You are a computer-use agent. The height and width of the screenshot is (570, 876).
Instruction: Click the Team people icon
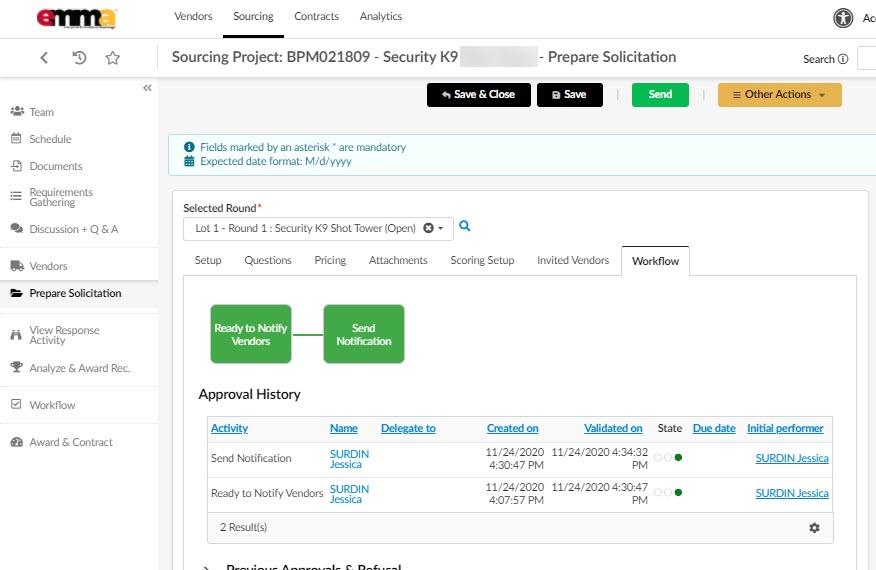(17, 111)
